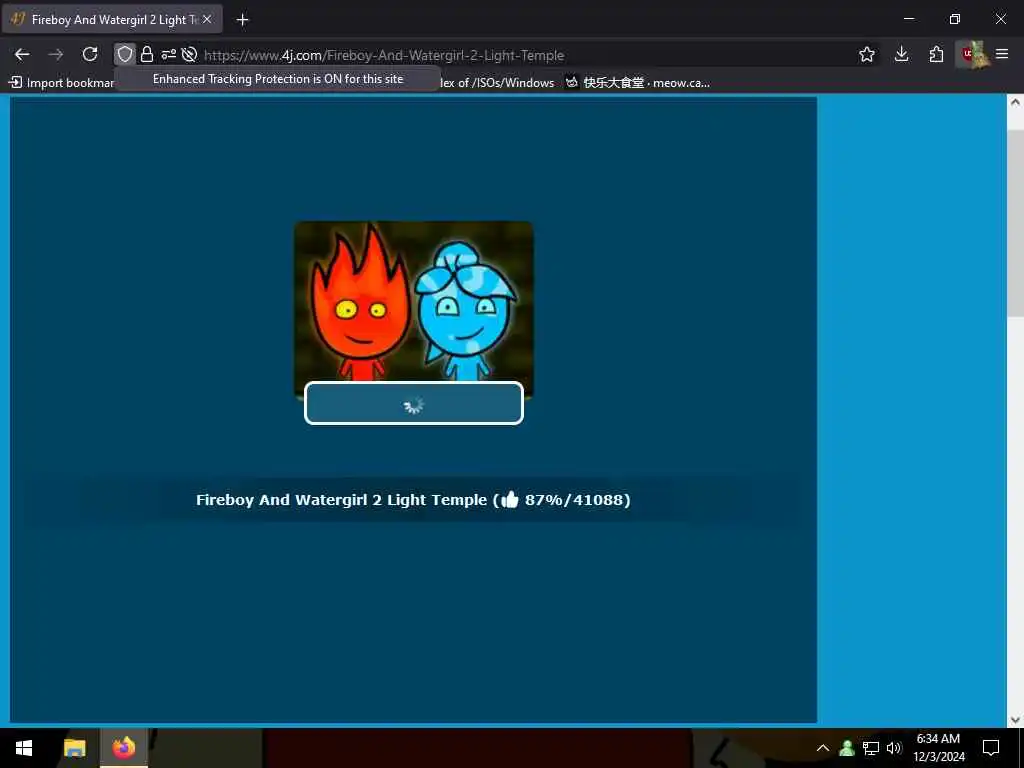Image resolution: width=1024 pixels, height=768 pixels.
Task: Click the Fireboy And Watergirl 2 Light Temple title
Action: tap(342, 500)
